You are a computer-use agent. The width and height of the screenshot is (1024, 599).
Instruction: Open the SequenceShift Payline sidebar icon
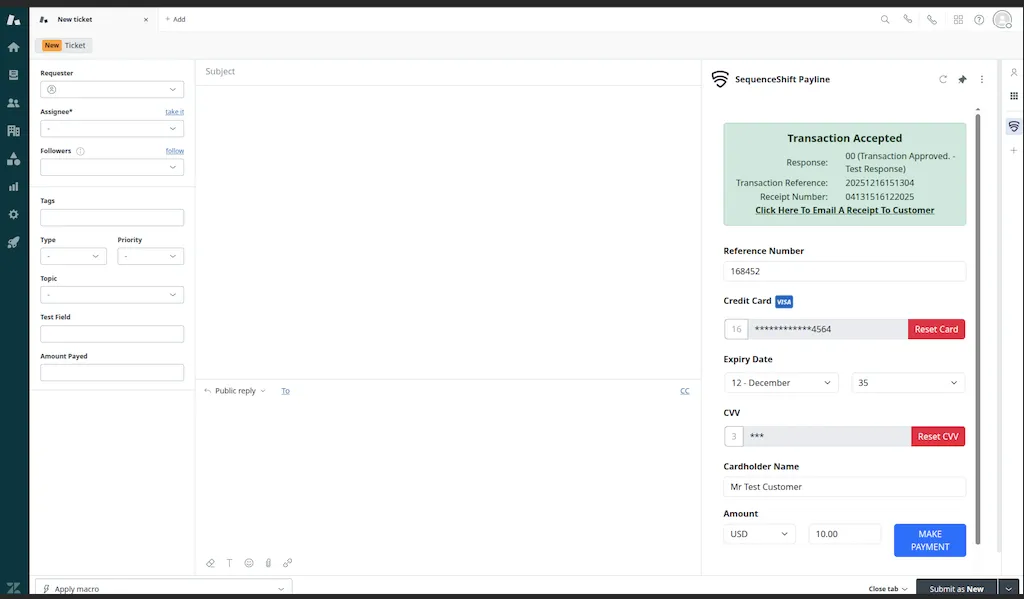[1013, 126]
